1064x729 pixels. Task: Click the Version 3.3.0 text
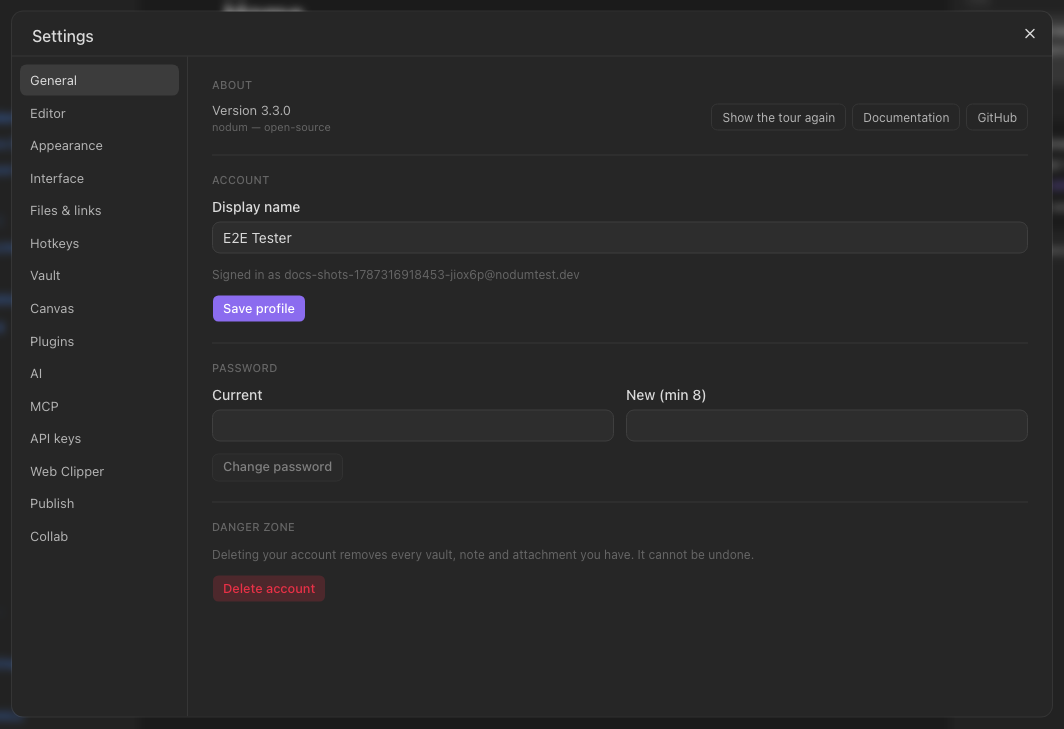(251, 111)
